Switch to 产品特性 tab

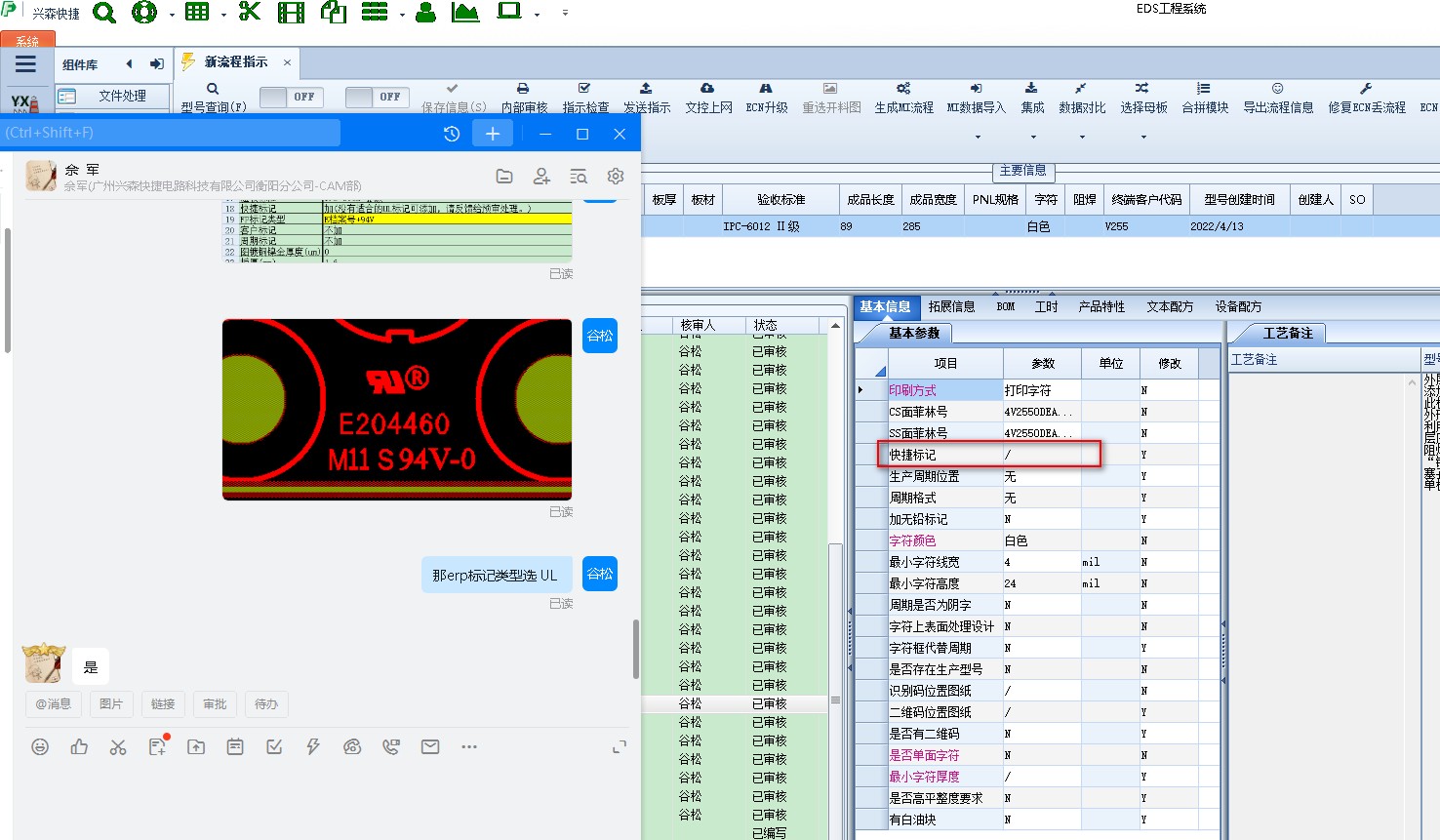pos(1101,306)
